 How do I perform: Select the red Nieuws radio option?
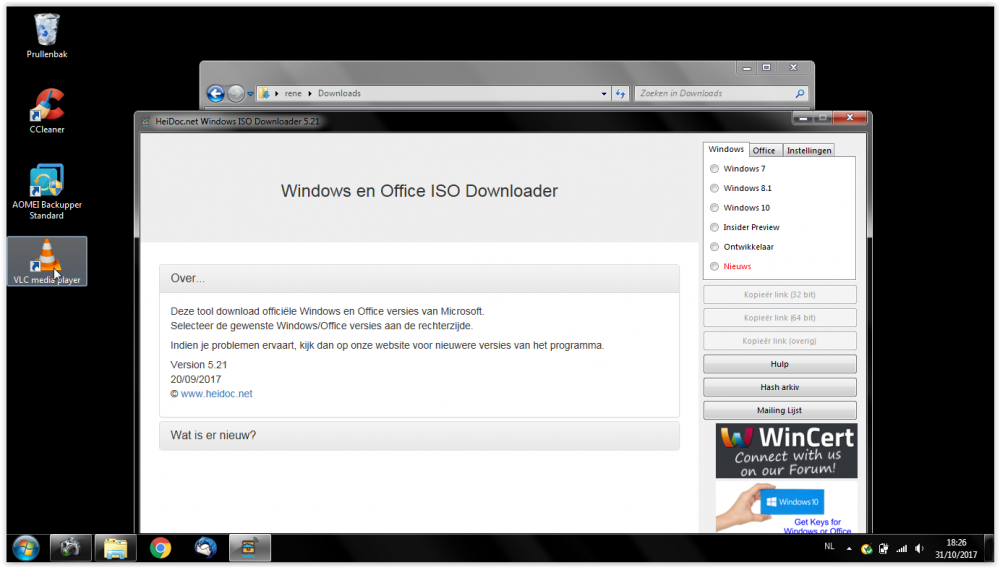[x=714, y=266]
